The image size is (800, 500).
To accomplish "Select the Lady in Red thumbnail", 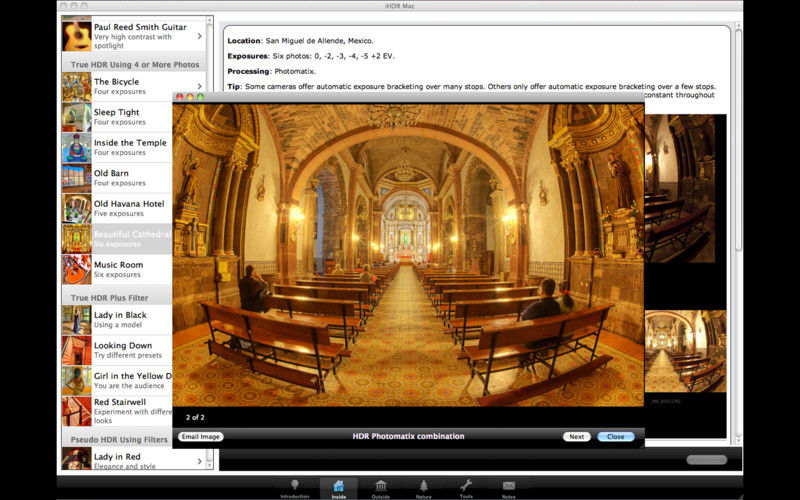I will [x=77, y=459].
